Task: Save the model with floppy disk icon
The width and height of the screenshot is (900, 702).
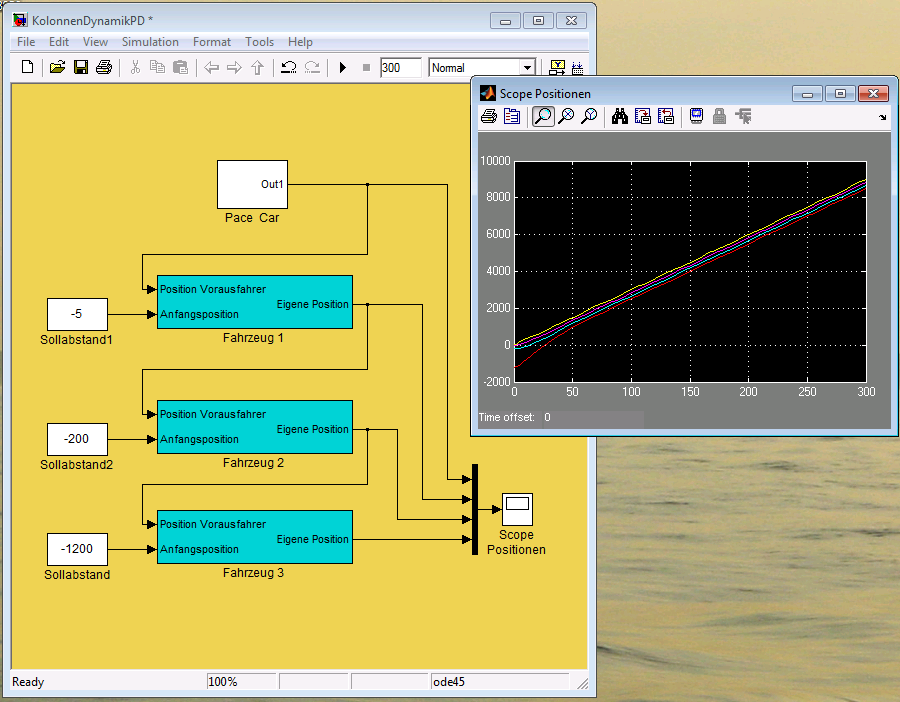Action: pyautogui.click(x=80, y=68)
